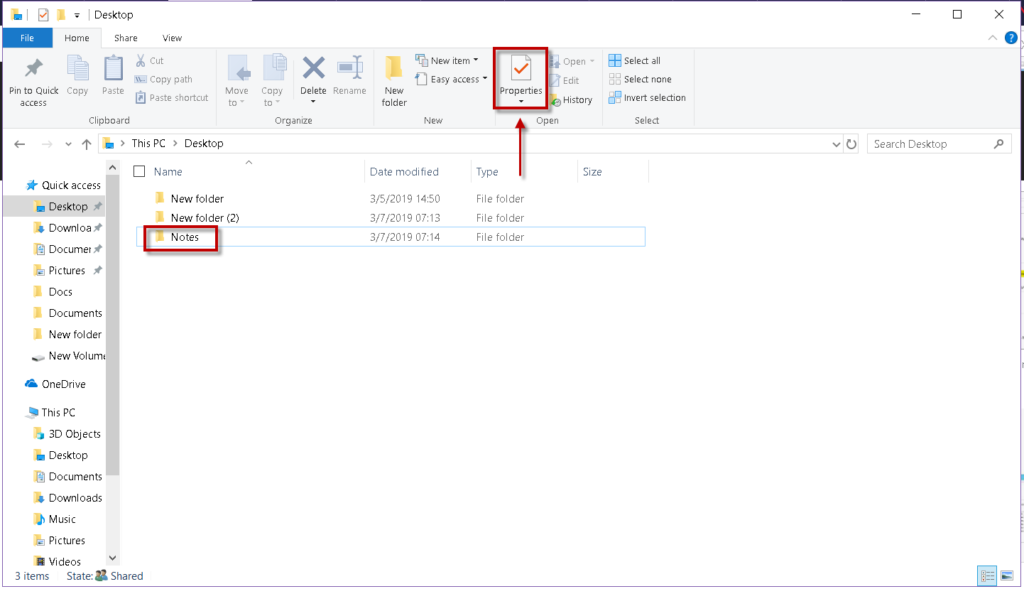
Task: Click the Copy to icon
Action: [x=274, y=68]
